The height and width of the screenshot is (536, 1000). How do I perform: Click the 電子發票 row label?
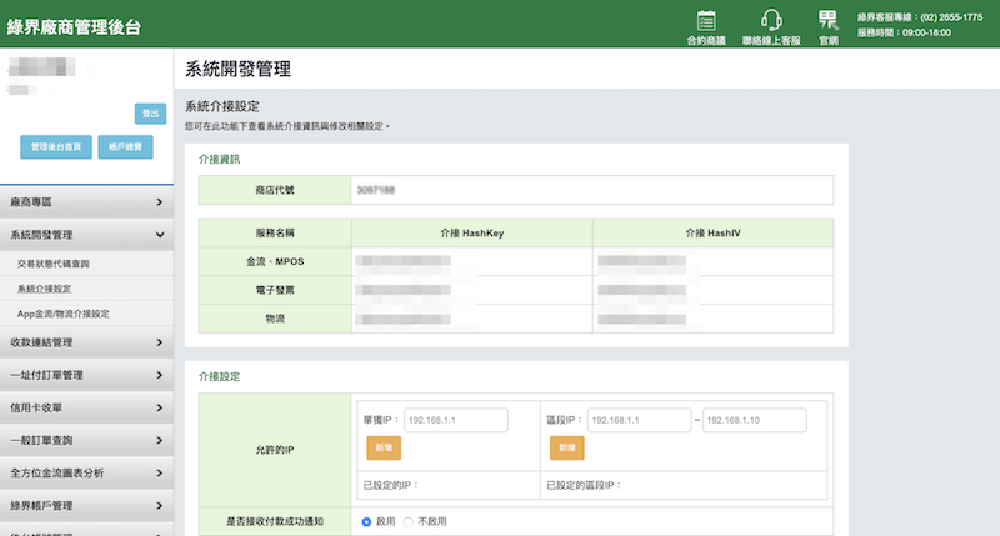[275, 290]
